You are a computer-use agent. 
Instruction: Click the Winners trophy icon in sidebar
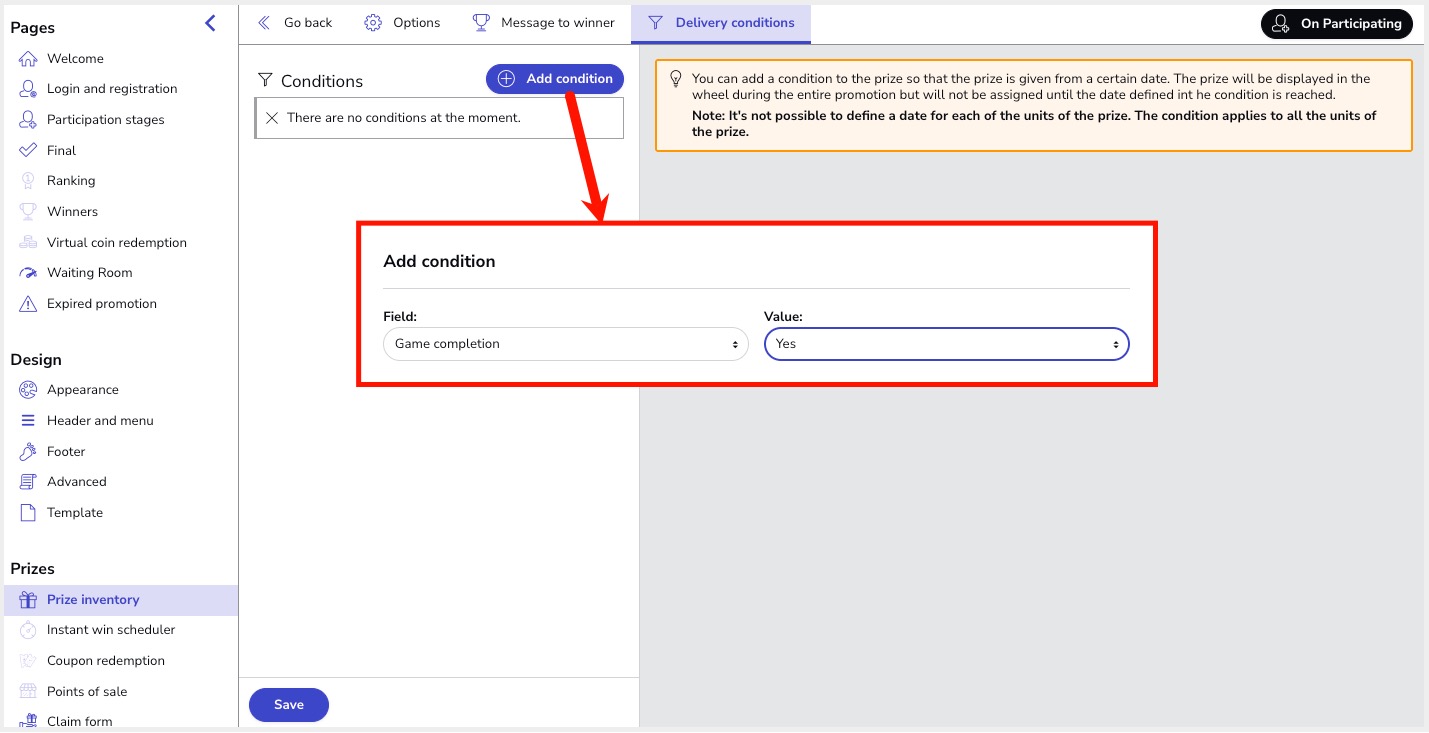(28, 212)
